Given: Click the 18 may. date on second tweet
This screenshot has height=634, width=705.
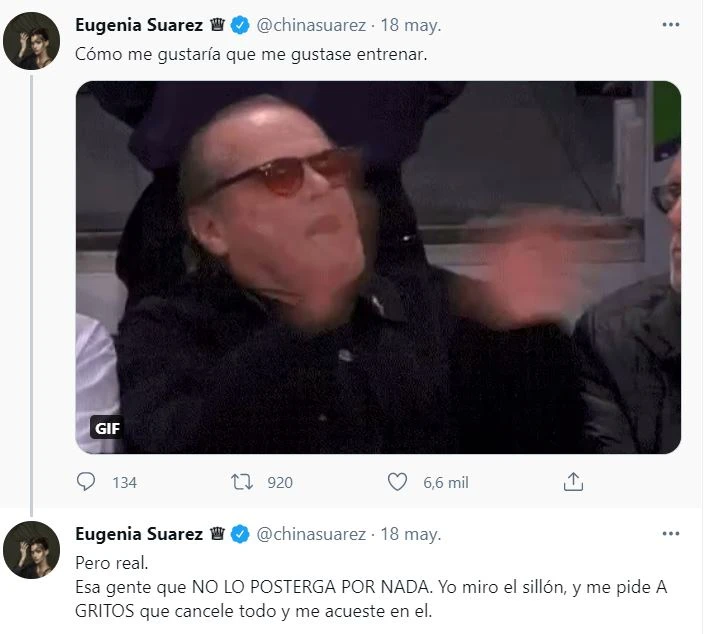Looking at the screenshot, I should tap(411, 534).
